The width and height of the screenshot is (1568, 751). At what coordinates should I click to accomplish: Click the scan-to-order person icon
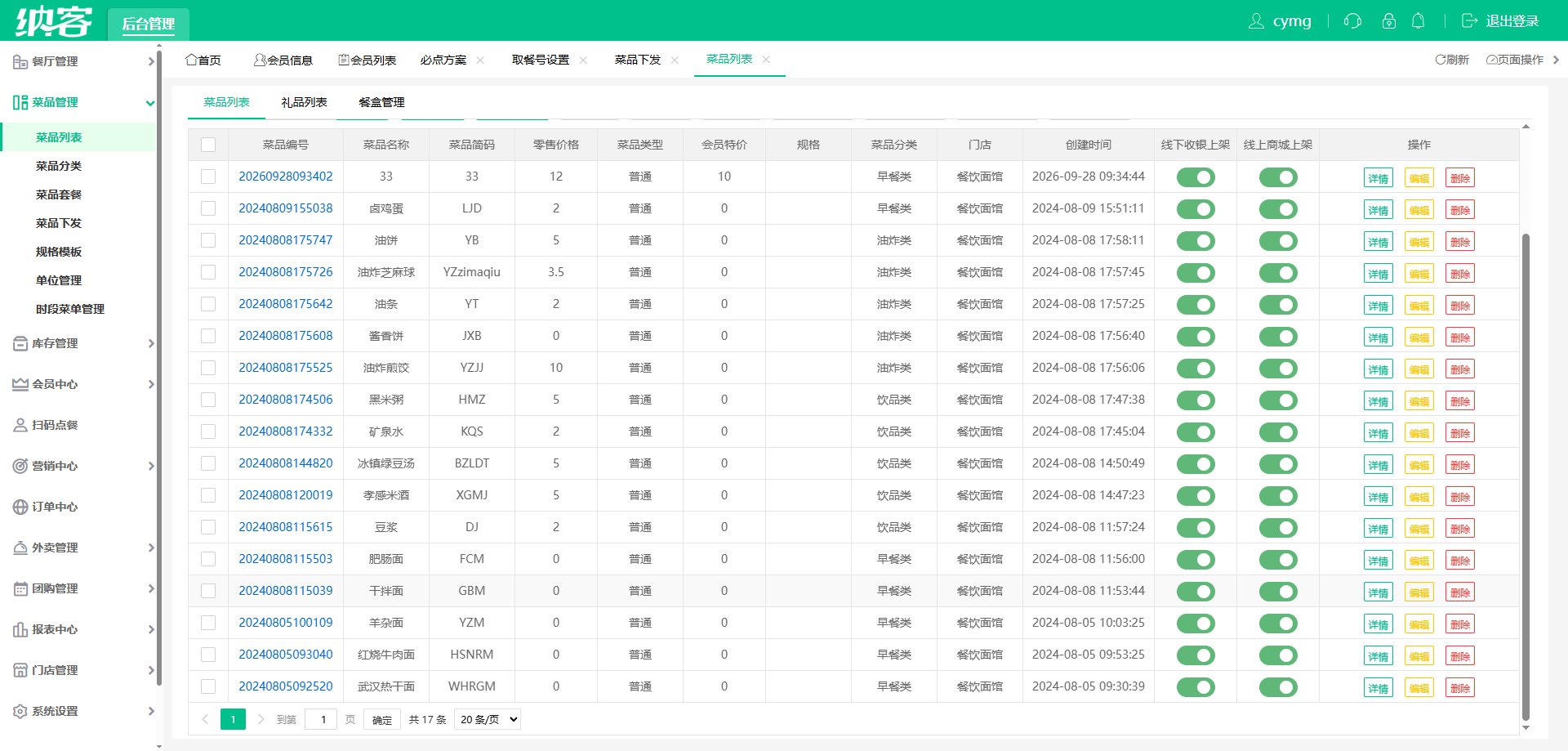20,425
